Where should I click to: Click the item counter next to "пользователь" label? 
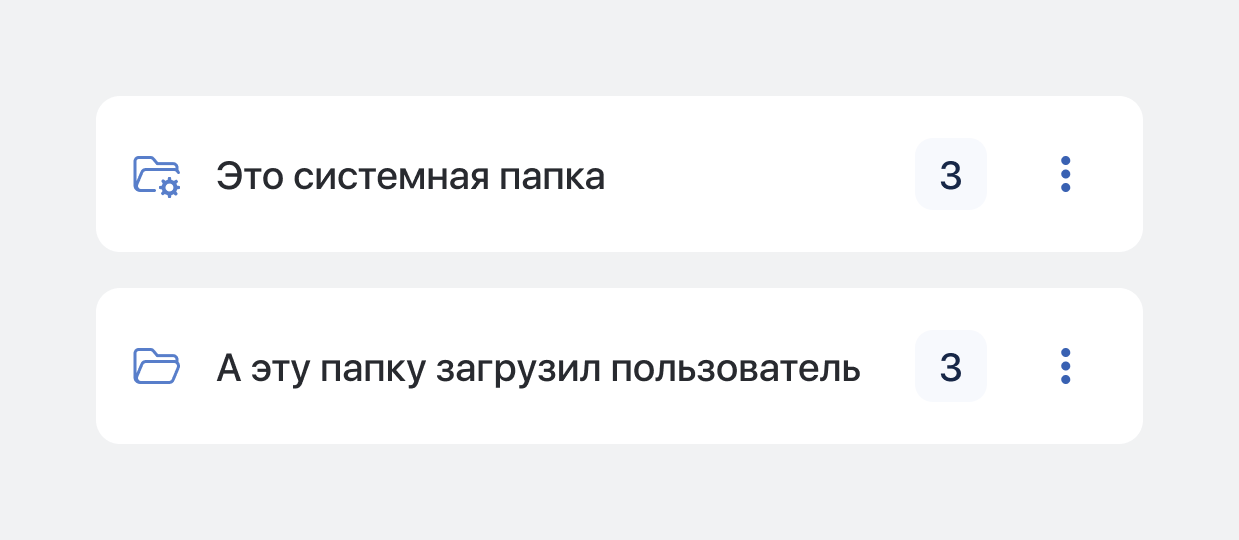tap(951, 367)
